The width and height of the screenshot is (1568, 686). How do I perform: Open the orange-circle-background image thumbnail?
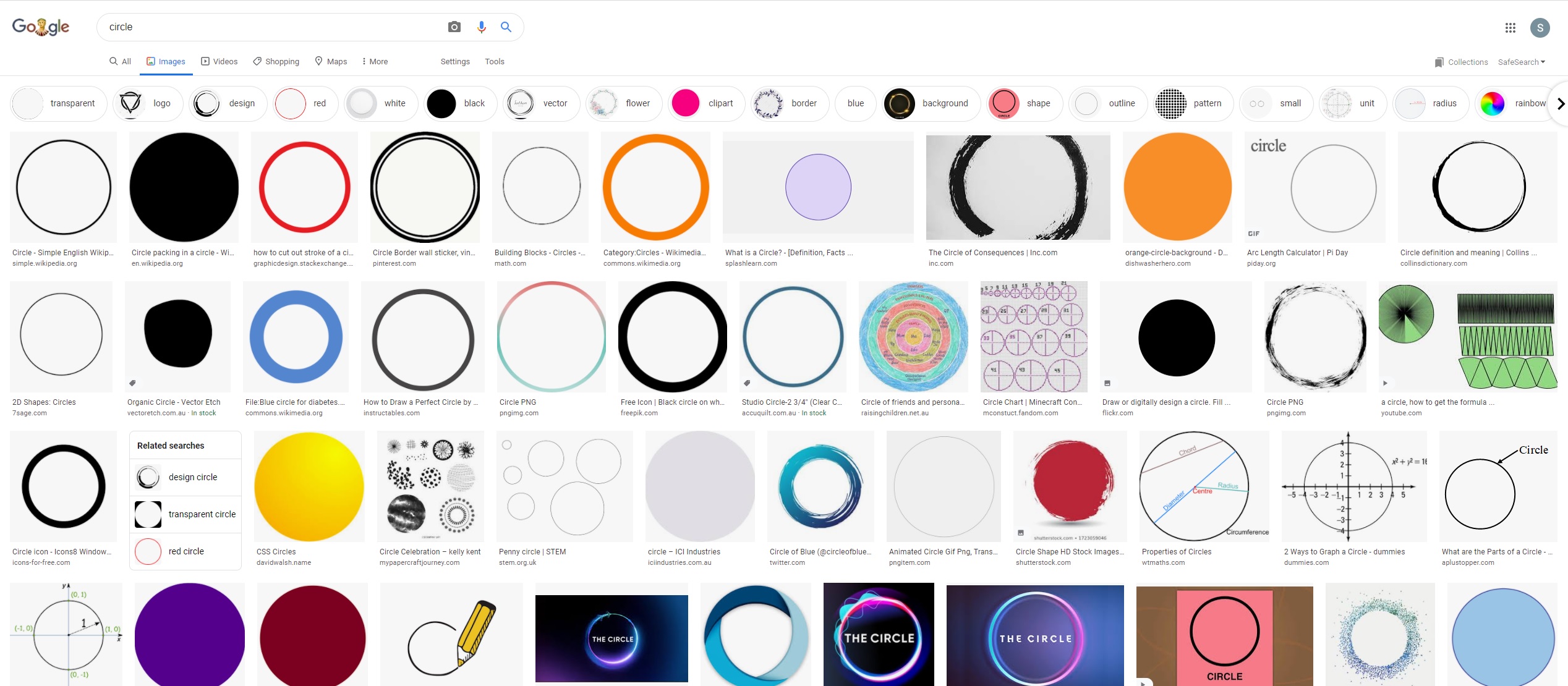pyautogui.click(x=1177, y=187)
